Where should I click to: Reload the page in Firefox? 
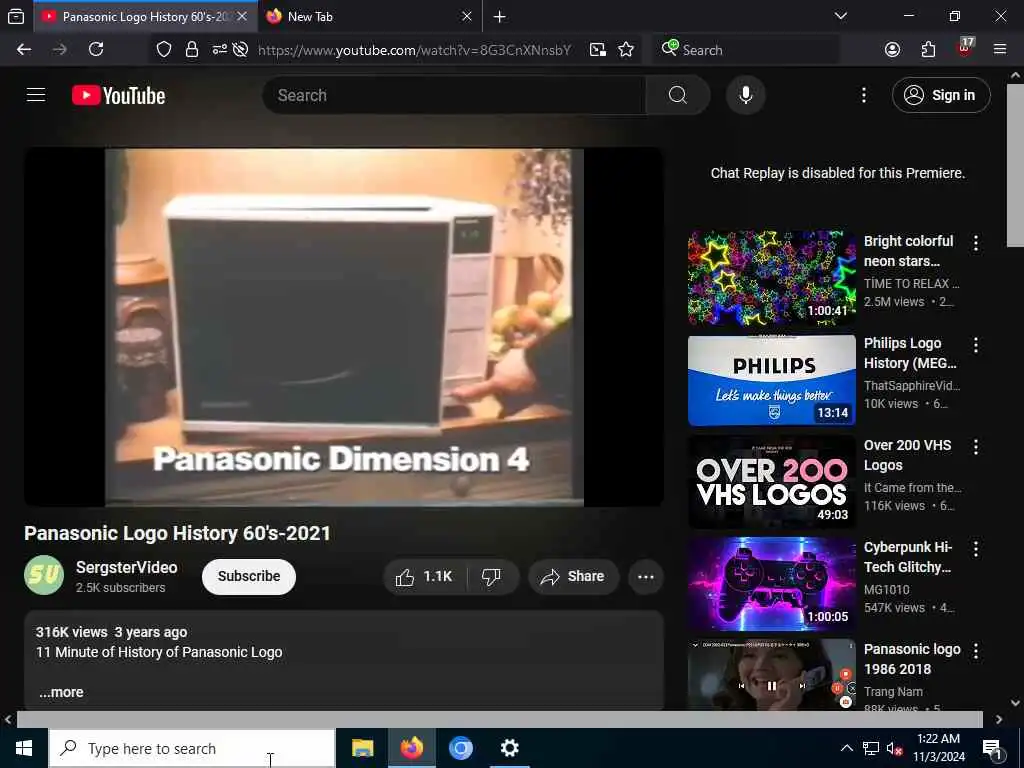tap(96, 50)
